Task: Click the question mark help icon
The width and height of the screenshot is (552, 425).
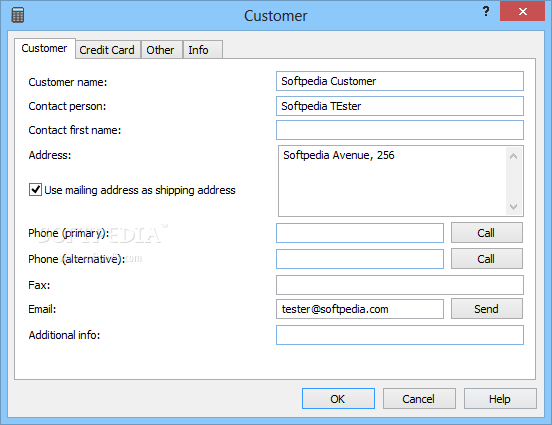Action: 486,11
